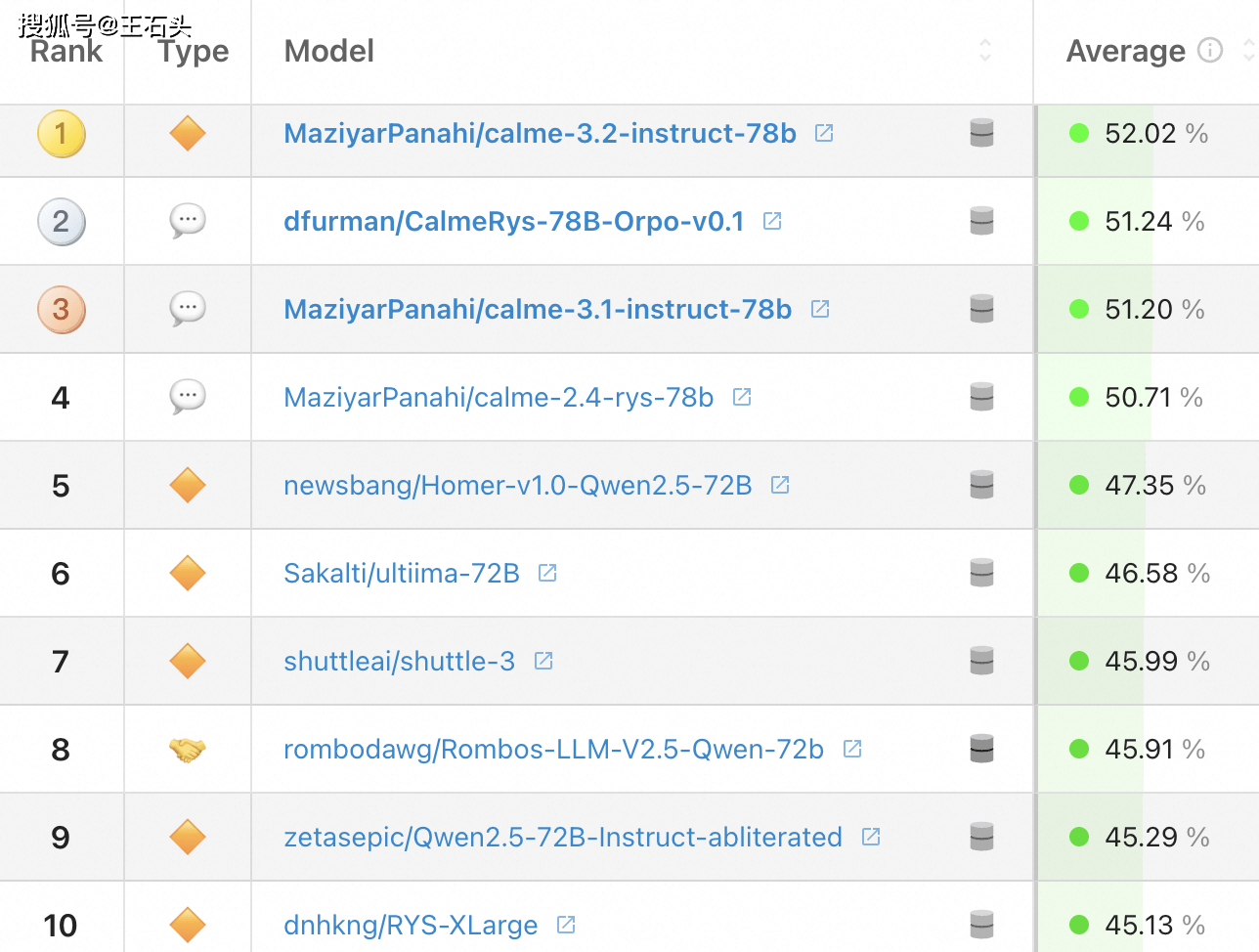
Task: Open external link icon for CalmeRys-78B-Orpo-v0.1
Action: [772, 221]
